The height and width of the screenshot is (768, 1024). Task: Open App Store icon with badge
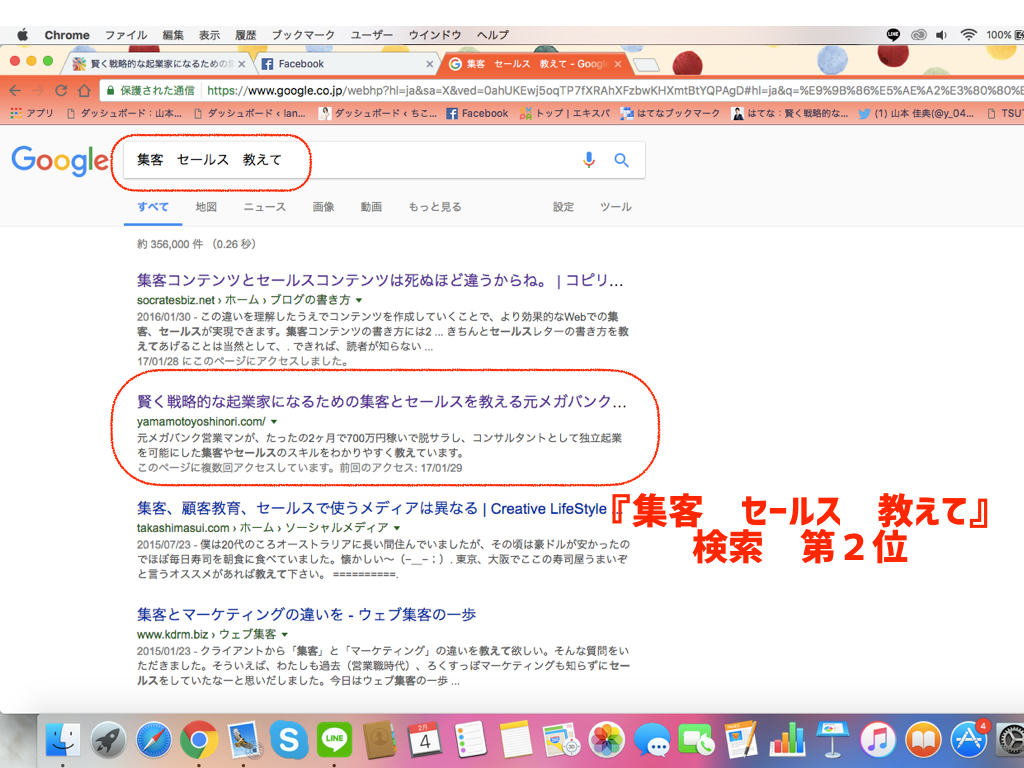coord(969,741)
